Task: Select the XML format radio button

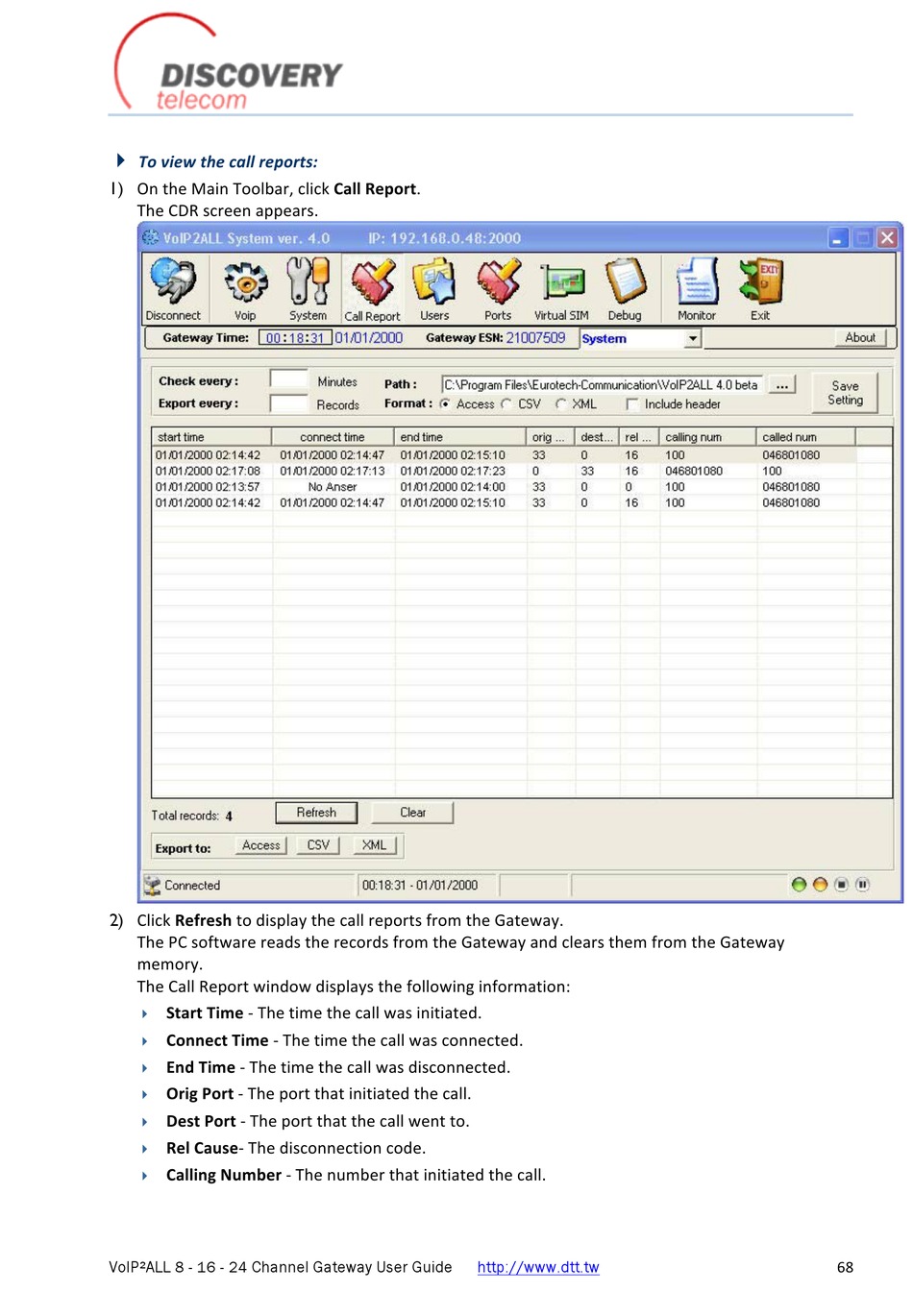Action: coord(561,404)
